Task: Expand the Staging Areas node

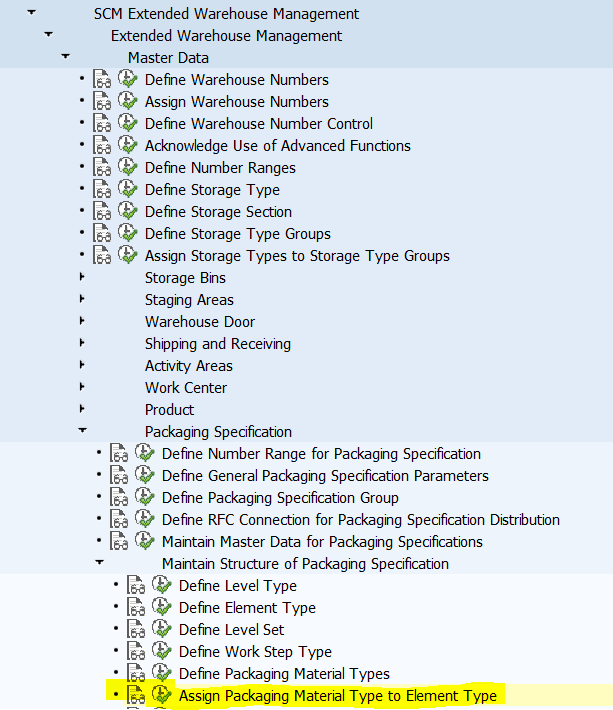Action: [82, 298]
